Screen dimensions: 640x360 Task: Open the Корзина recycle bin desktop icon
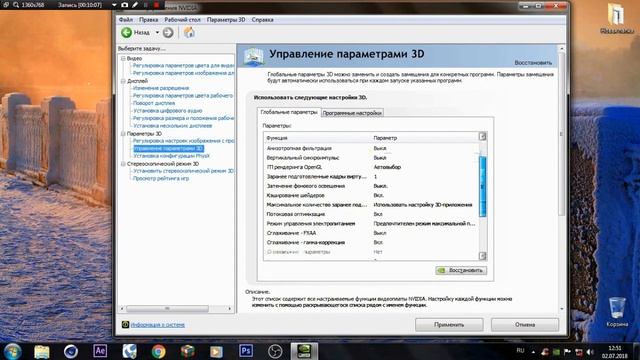[x=617, y=312]
